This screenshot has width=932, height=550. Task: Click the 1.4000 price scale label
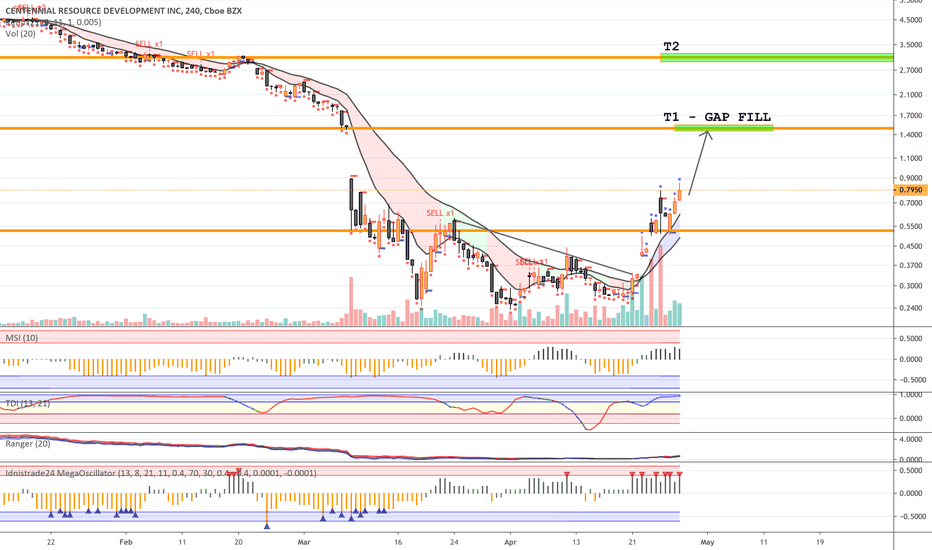click(x=911, y=136)
